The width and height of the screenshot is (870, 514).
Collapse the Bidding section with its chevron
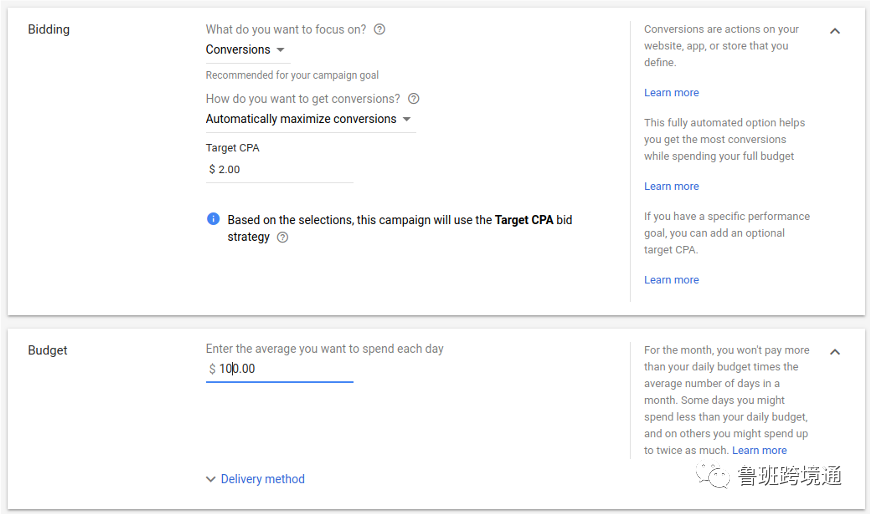(835, 31)
